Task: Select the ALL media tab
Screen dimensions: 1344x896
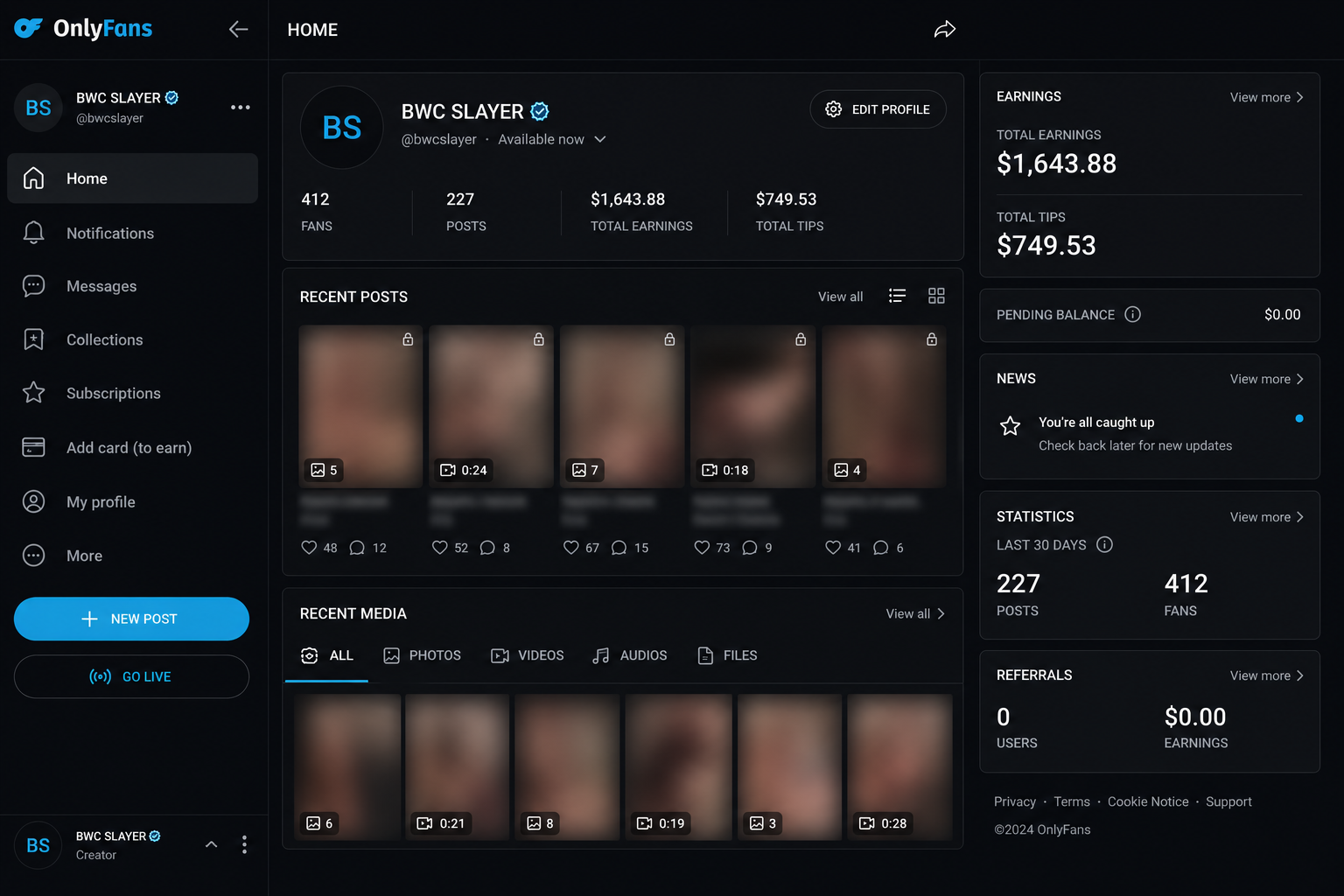Action: pos(326,655)
